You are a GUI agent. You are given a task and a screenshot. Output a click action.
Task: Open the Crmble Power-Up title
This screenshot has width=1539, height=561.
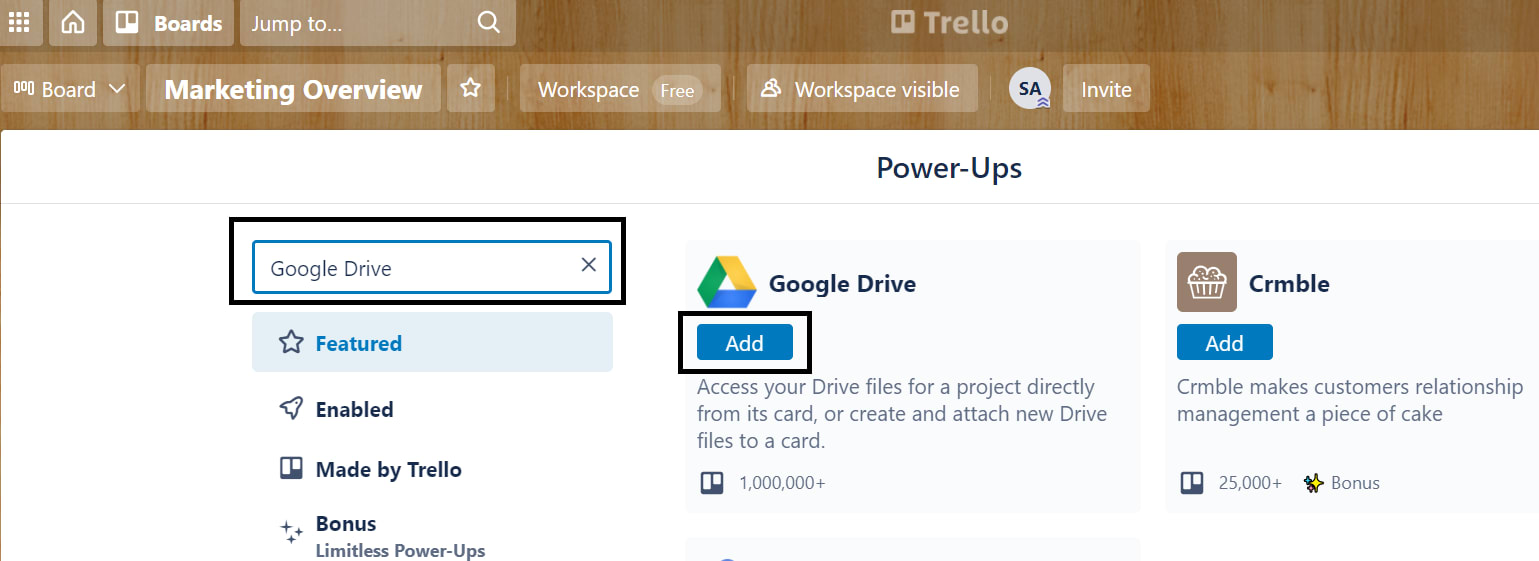click(1289, 284)
